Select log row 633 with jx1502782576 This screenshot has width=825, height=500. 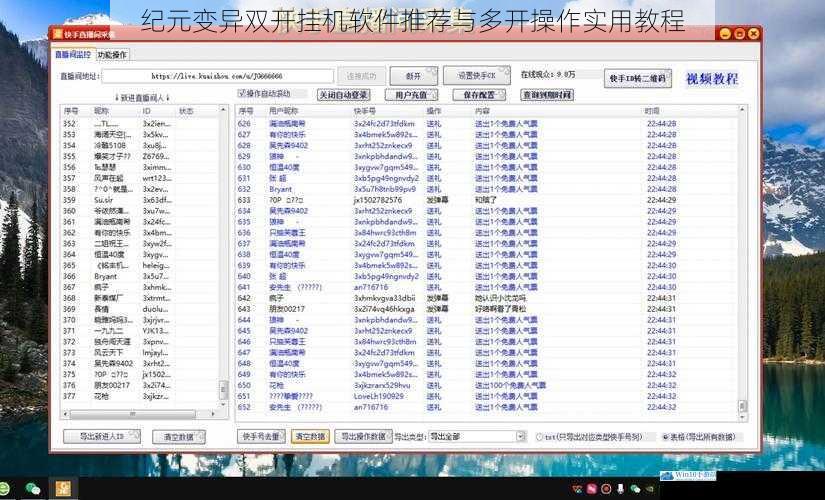pos(487,200)
